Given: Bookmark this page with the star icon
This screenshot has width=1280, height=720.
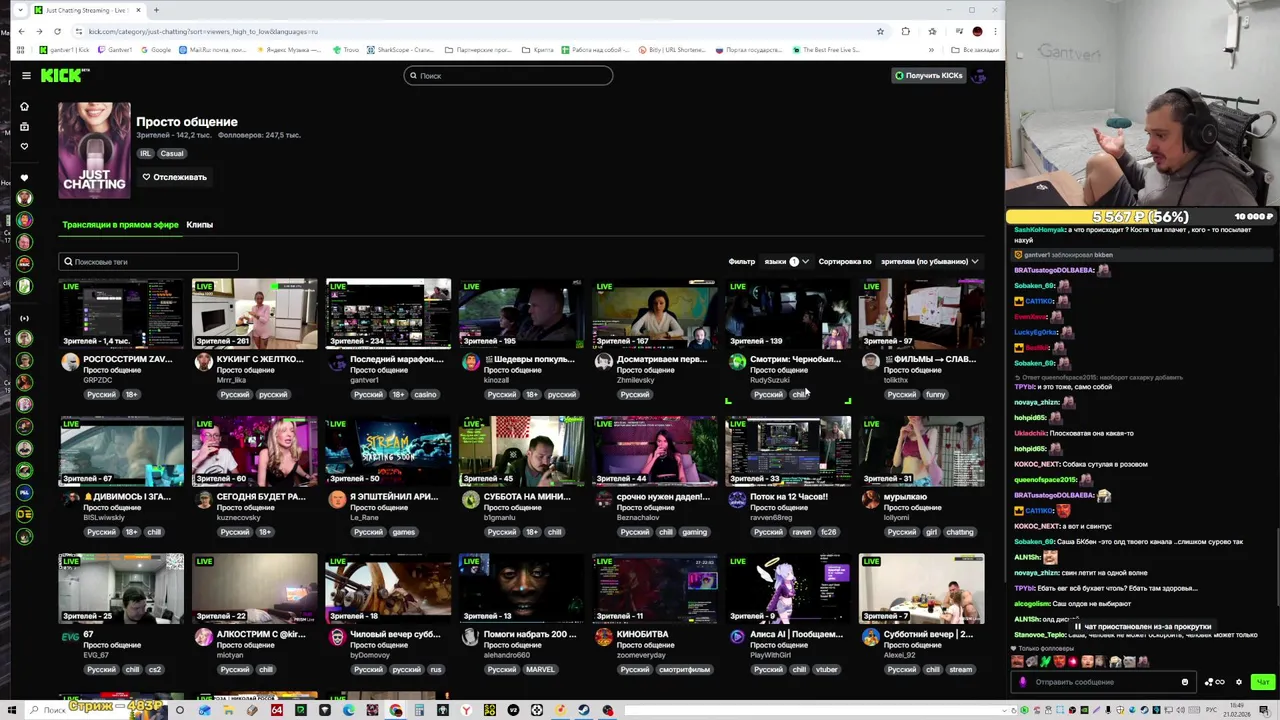Looking at the screenshot, I should coord(880,31).
